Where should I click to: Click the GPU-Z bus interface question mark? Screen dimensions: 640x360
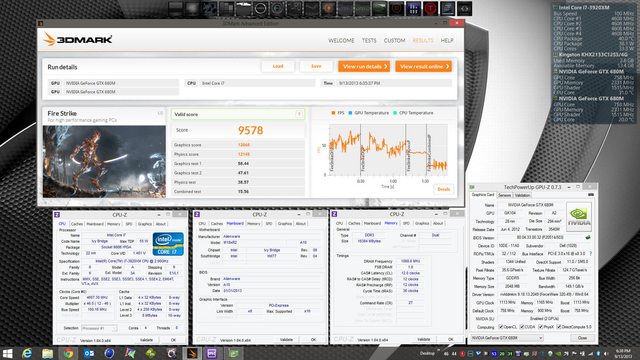(590, 253)
